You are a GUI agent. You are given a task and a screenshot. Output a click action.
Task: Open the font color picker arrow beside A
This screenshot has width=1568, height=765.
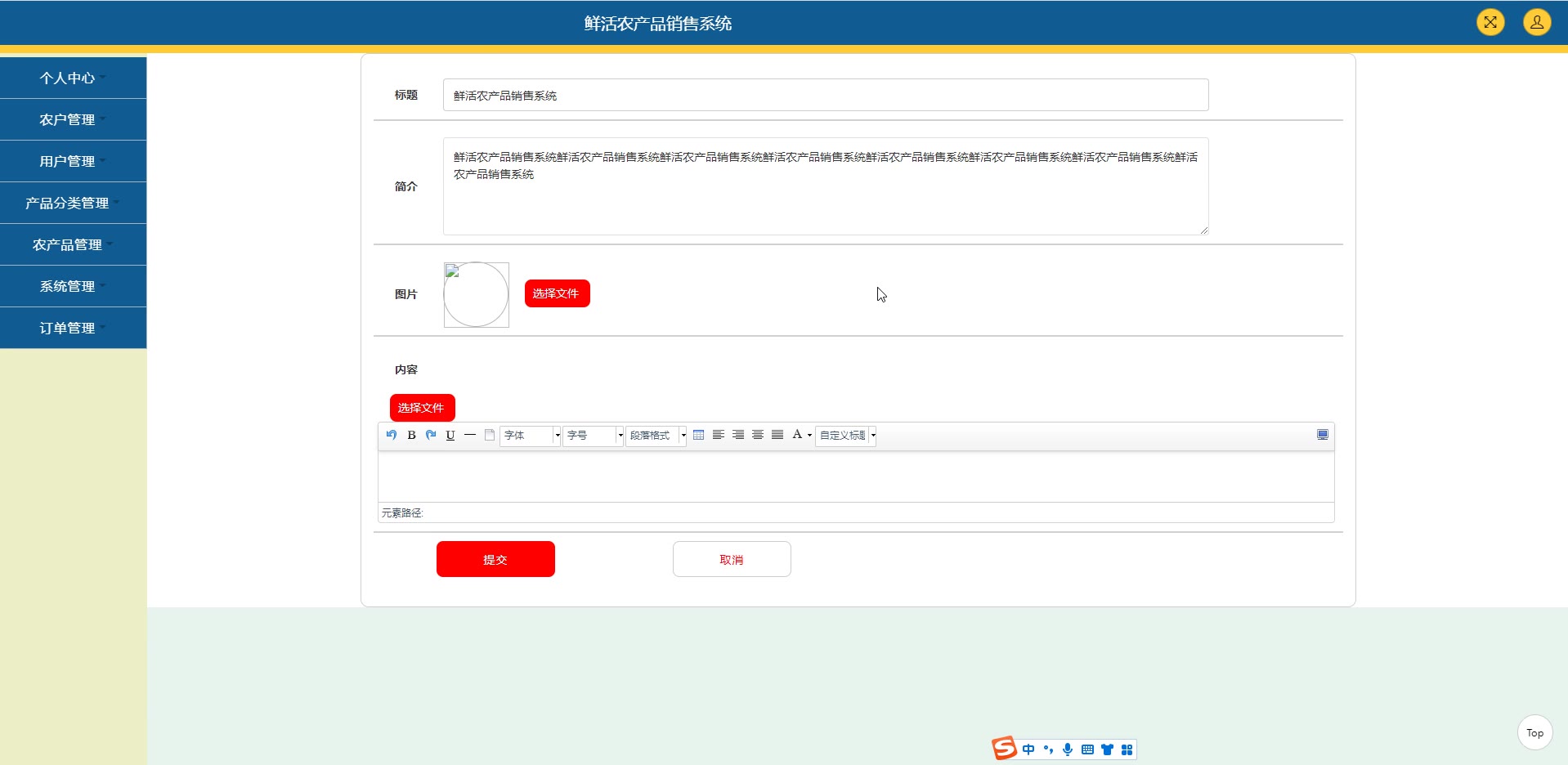809,436
